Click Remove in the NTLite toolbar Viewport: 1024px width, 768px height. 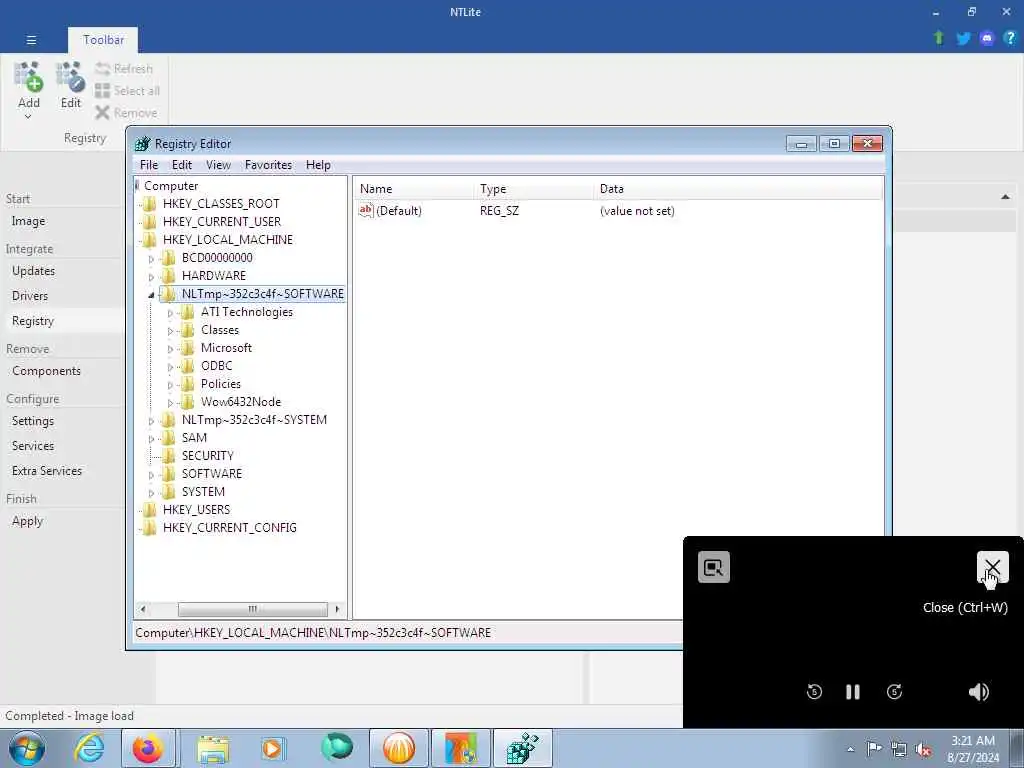tap(126, 113)
